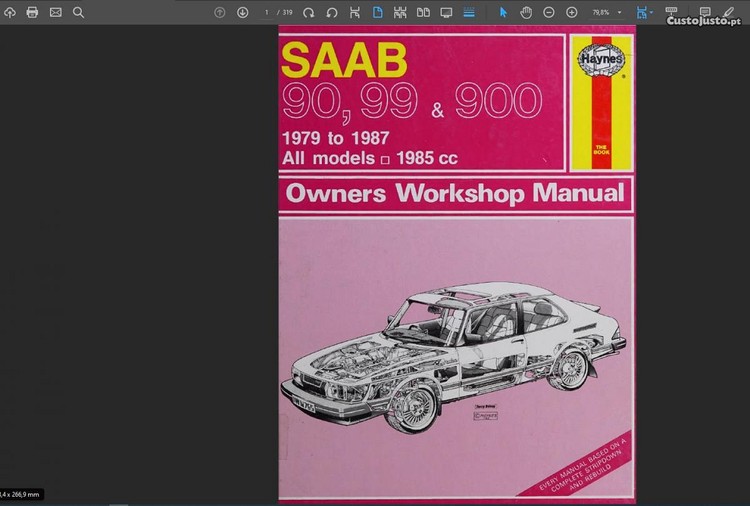Go to the next page arrow
Viewport: 750px width, 506px height.
click(x=242, y=12)
